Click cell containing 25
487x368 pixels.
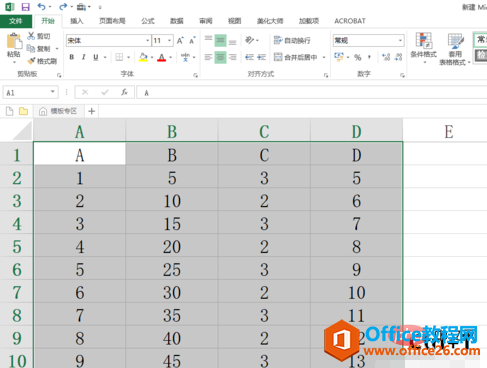tap(172, 269)
